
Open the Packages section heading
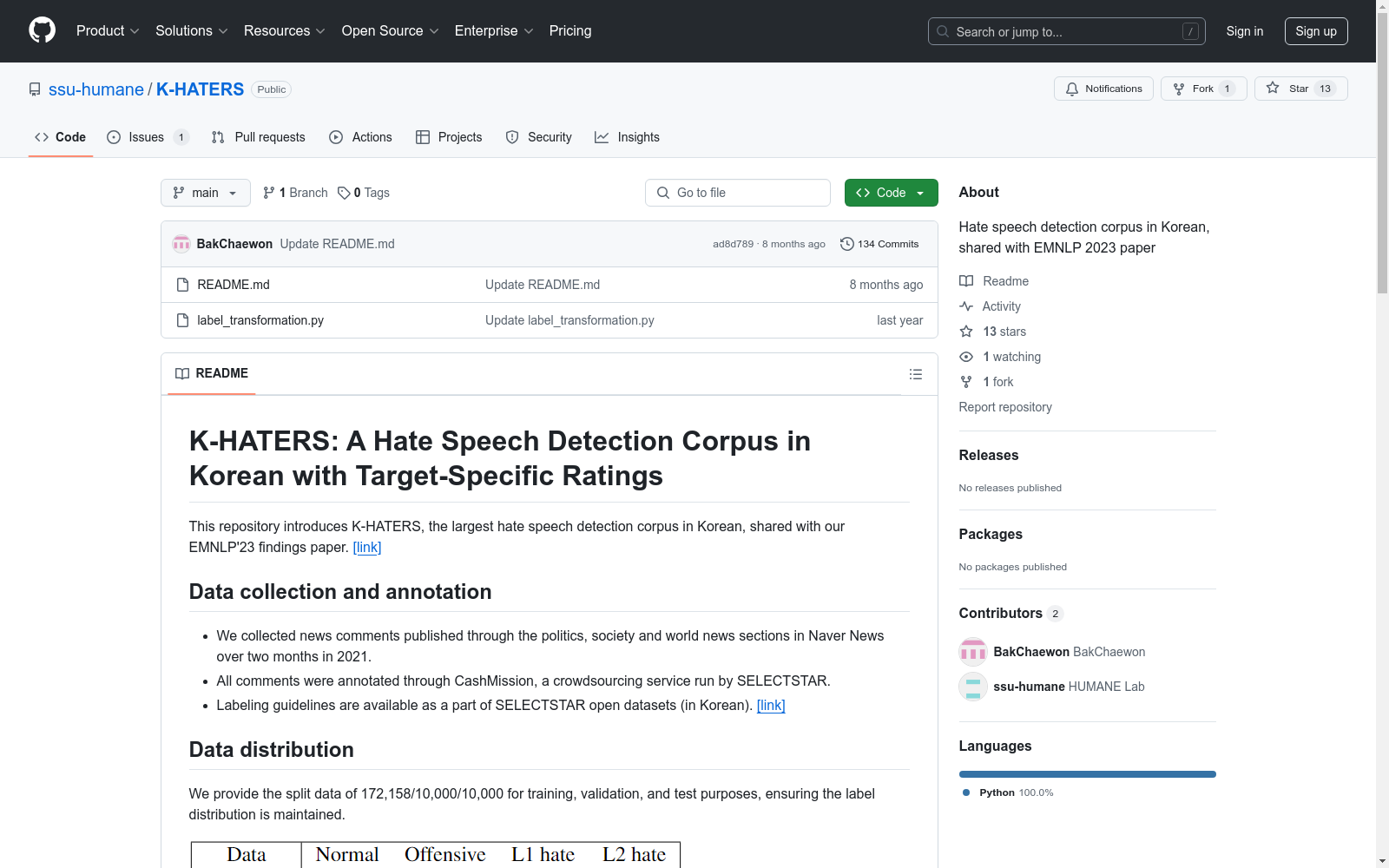991,534
